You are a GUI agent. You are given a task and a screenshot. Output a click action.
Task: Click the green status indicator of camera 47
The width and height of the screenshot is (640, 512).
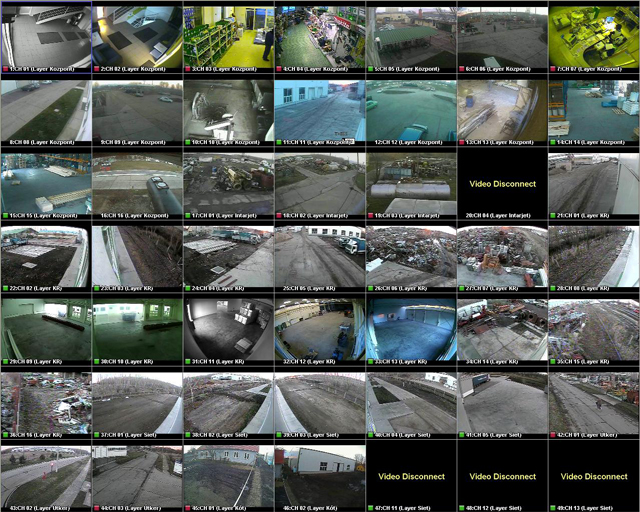coord(371,507)
